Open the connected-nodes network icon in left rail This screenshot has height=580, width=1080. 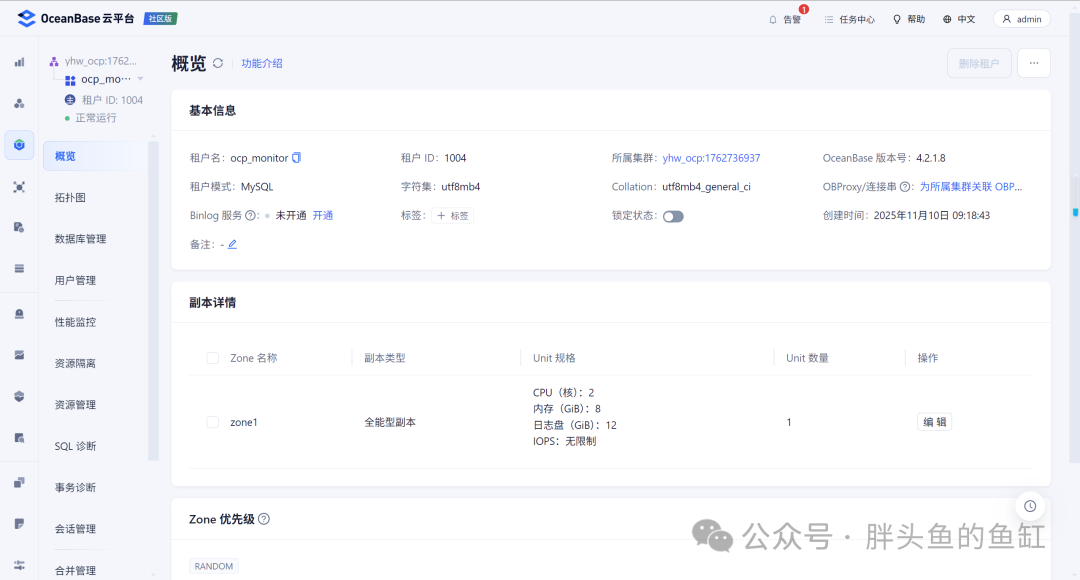tap(19, 187)
